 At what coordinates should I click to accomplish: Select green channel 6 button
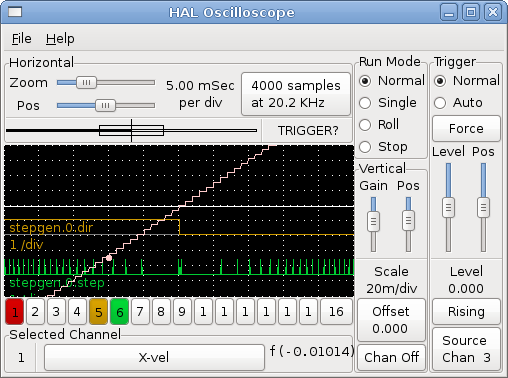(x=119, y=312)
